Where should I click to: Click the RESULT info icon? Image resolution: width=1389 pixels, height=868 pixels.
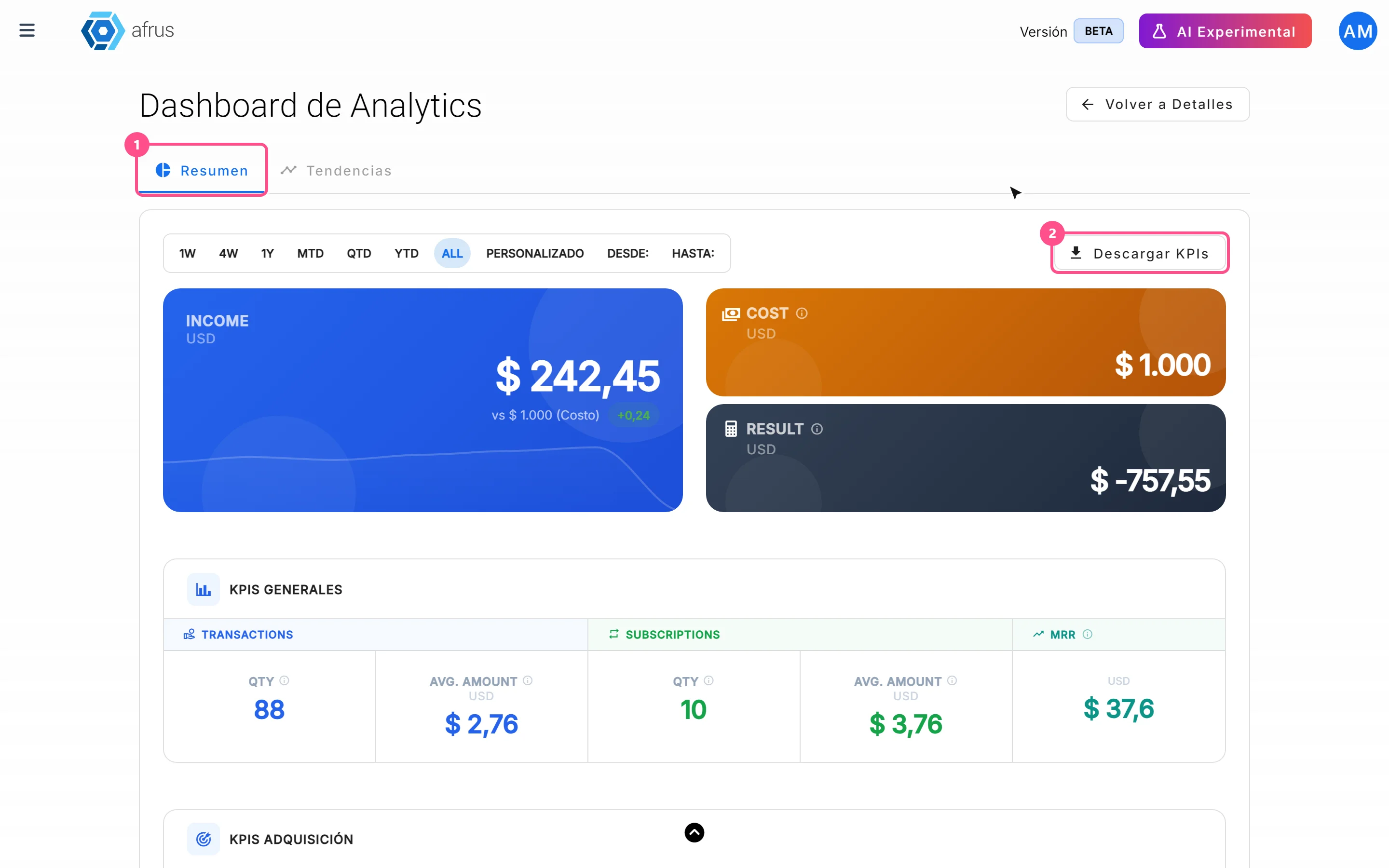(817, 429)
